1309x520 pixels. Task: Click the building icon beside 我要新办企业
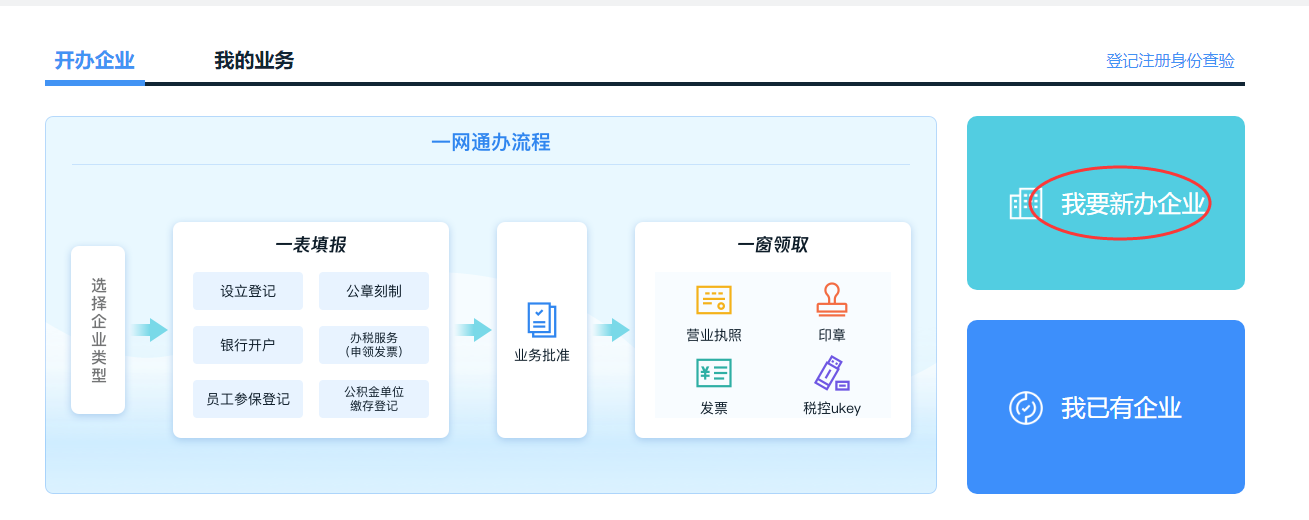pyautogui.click(x=1026, y=204)
